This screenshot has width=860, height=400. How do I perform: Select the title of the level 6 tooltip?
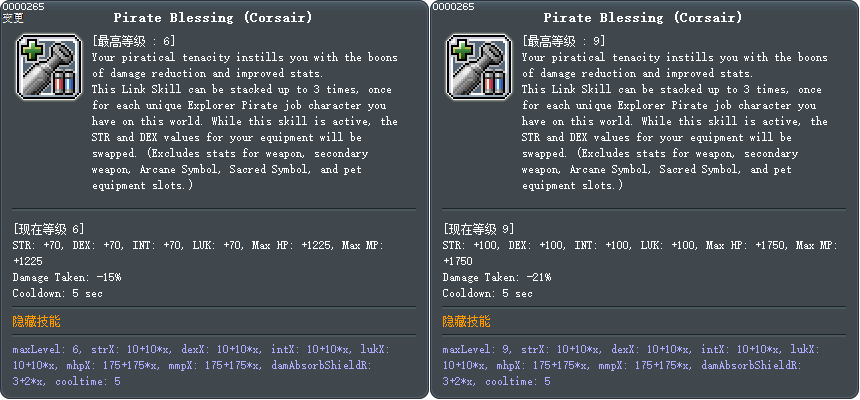click(x=213, y=18)
